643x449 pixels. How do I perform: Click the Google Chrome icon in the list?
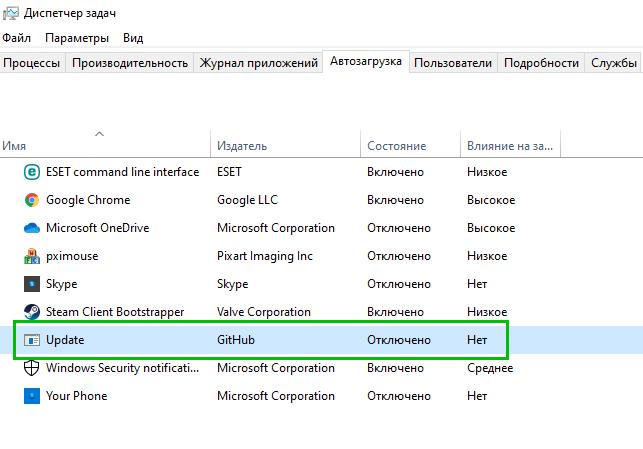point(32,200)
